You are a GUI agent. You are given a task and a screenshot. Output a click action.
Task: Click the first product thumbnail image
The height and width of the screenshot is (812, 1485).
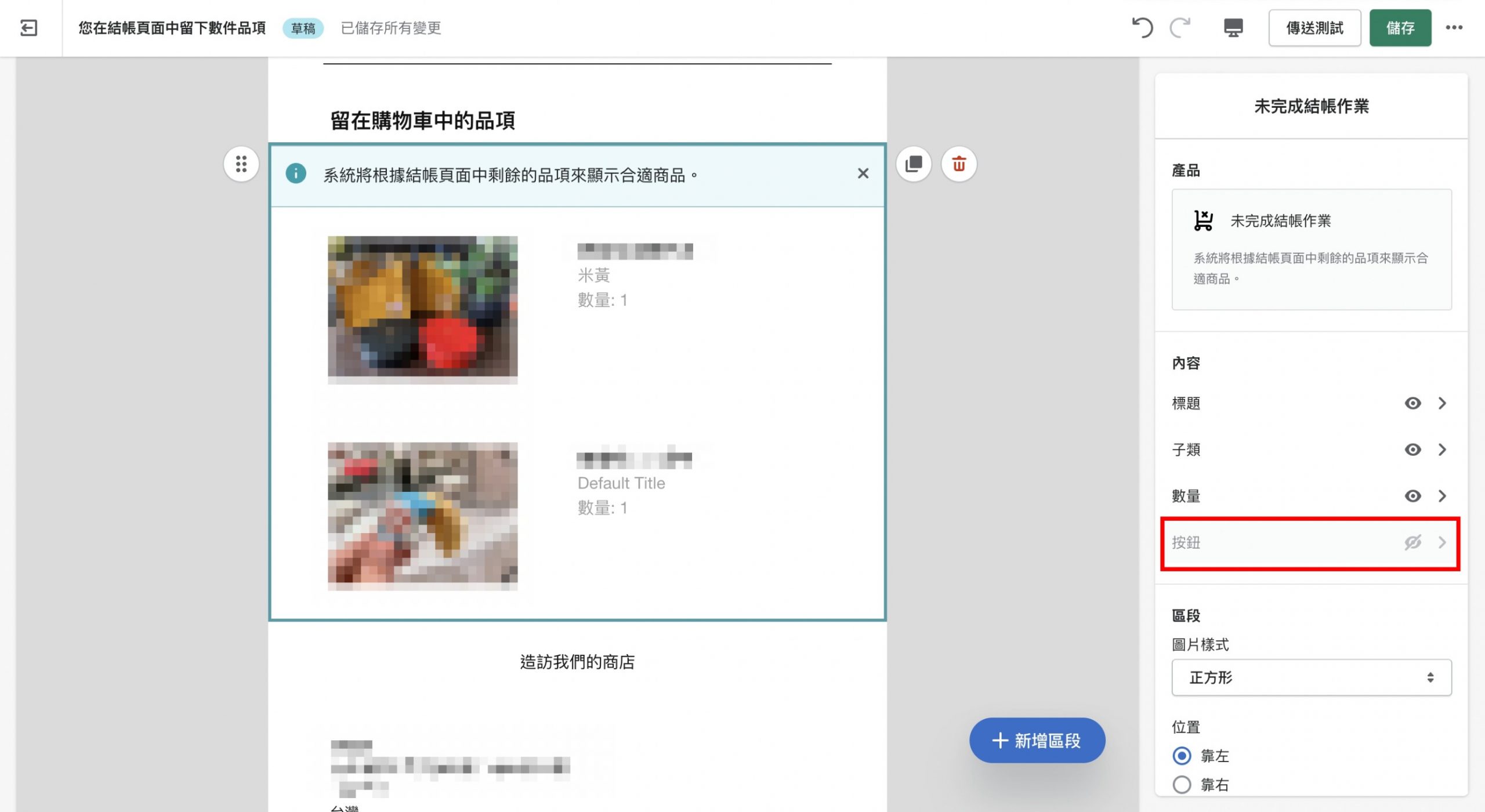tap(422, 309)
